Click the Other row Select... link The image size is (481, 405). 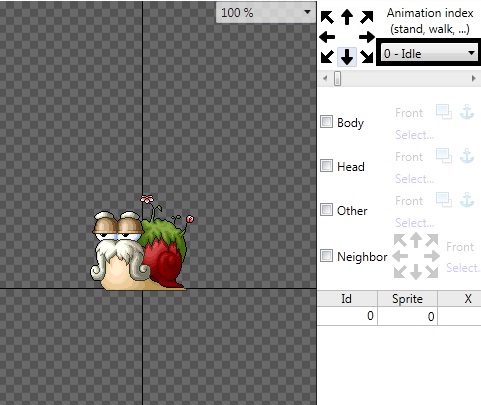pyautogui.click(x=415, y=223)
